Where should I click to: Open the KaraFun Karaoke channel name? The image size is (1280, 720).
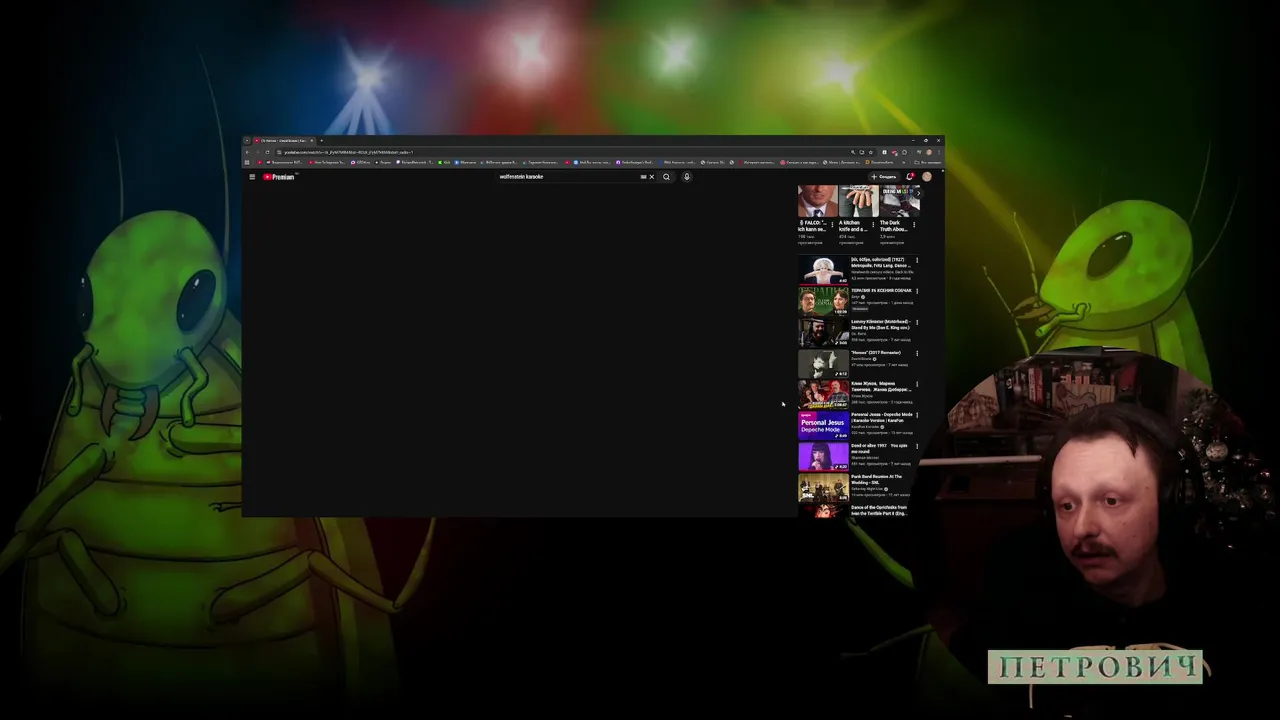tap(866, 427)
